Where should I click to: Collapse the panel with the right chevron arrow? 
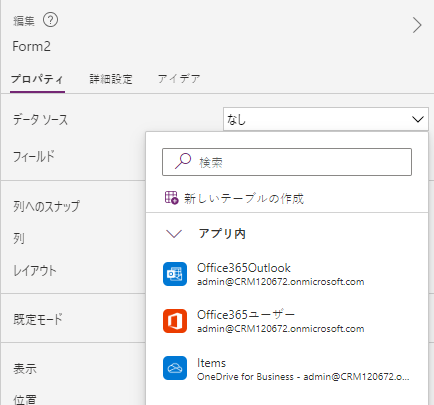[x=417, y=25]
